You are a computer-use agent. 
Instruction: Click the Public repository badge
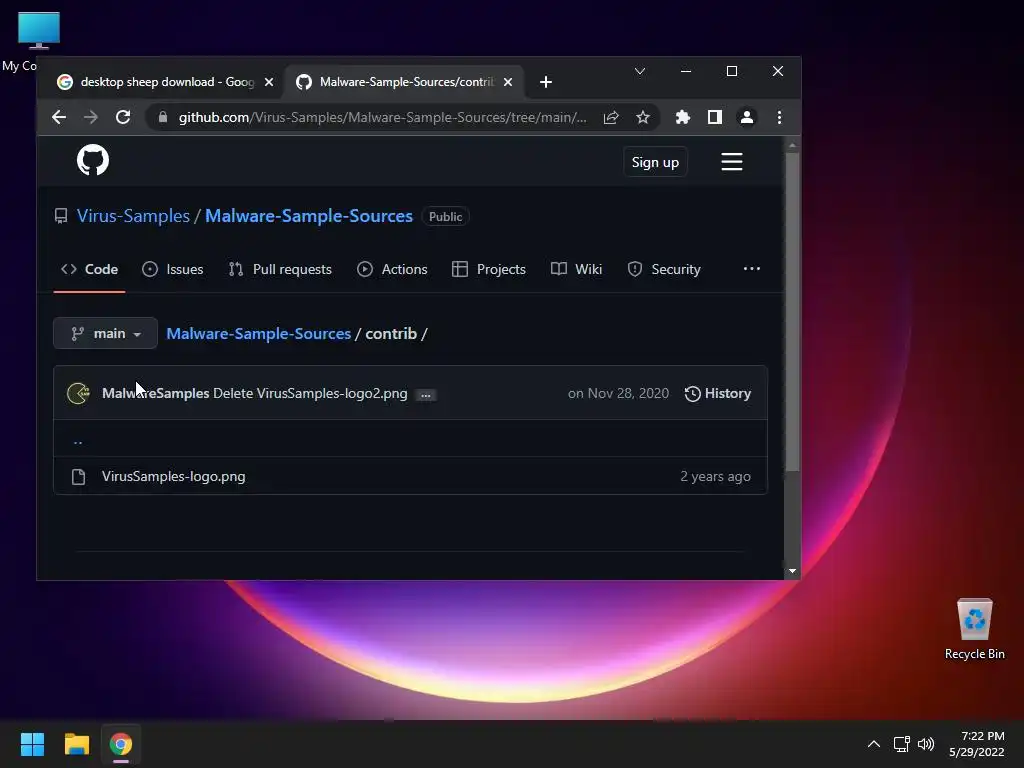[445, 217]
